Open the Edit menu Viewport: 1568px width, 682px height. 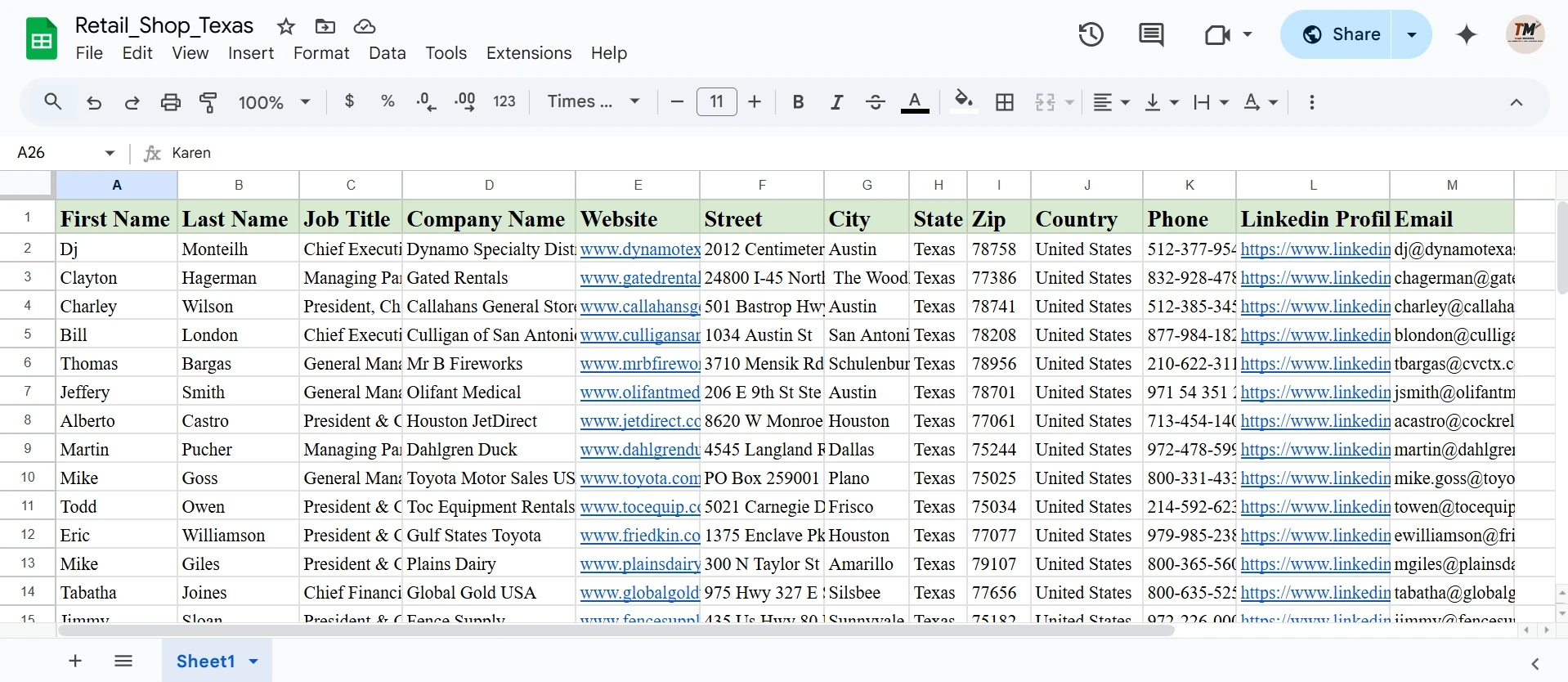[x=137, y=53]
